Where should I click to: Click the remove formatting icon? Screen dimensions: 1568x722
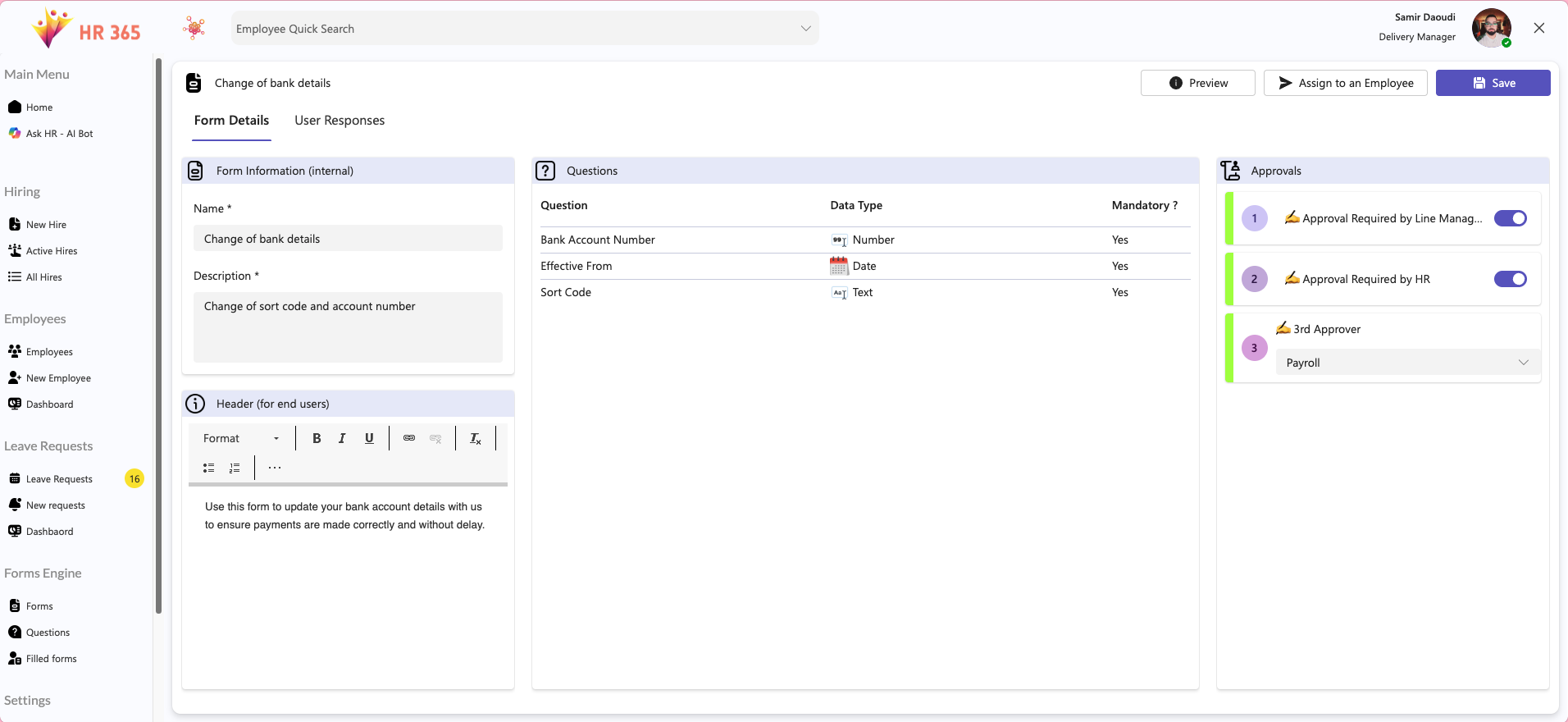coord(476,439)
